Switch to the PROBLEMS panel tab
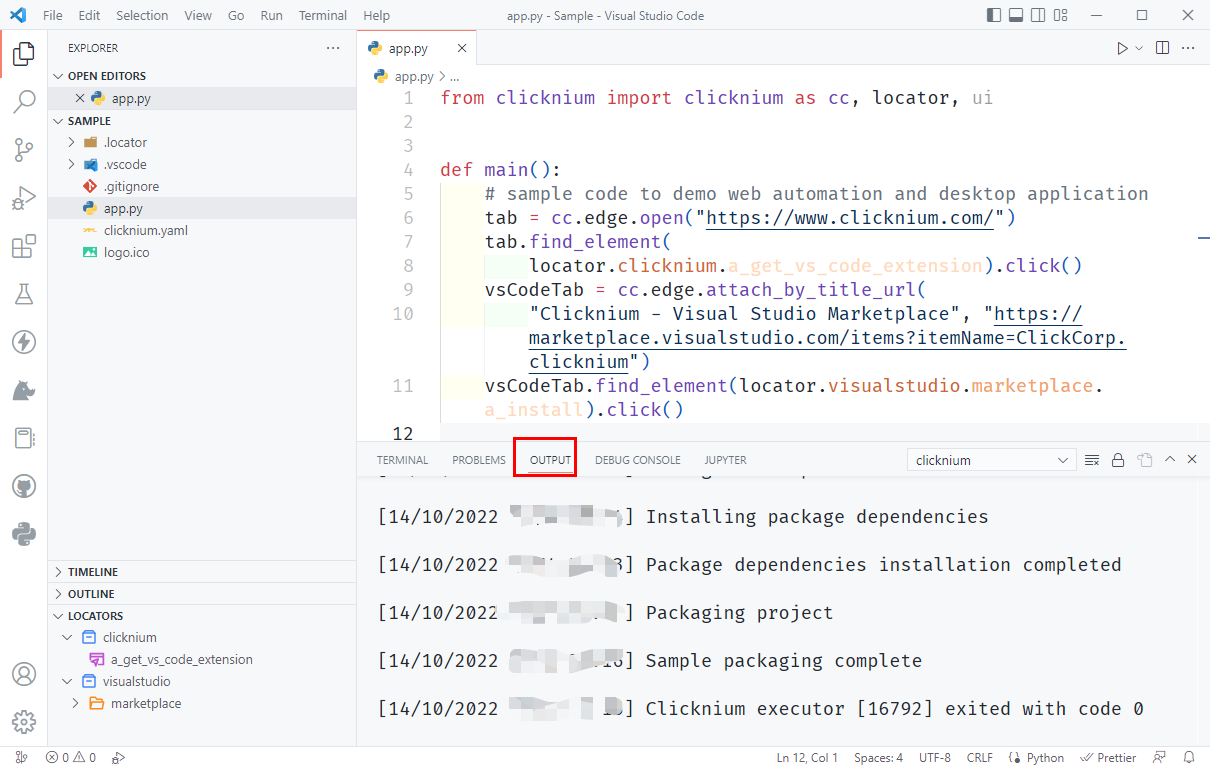The width and height of the screenshot is (1210, 767). [x=479, y=460]
